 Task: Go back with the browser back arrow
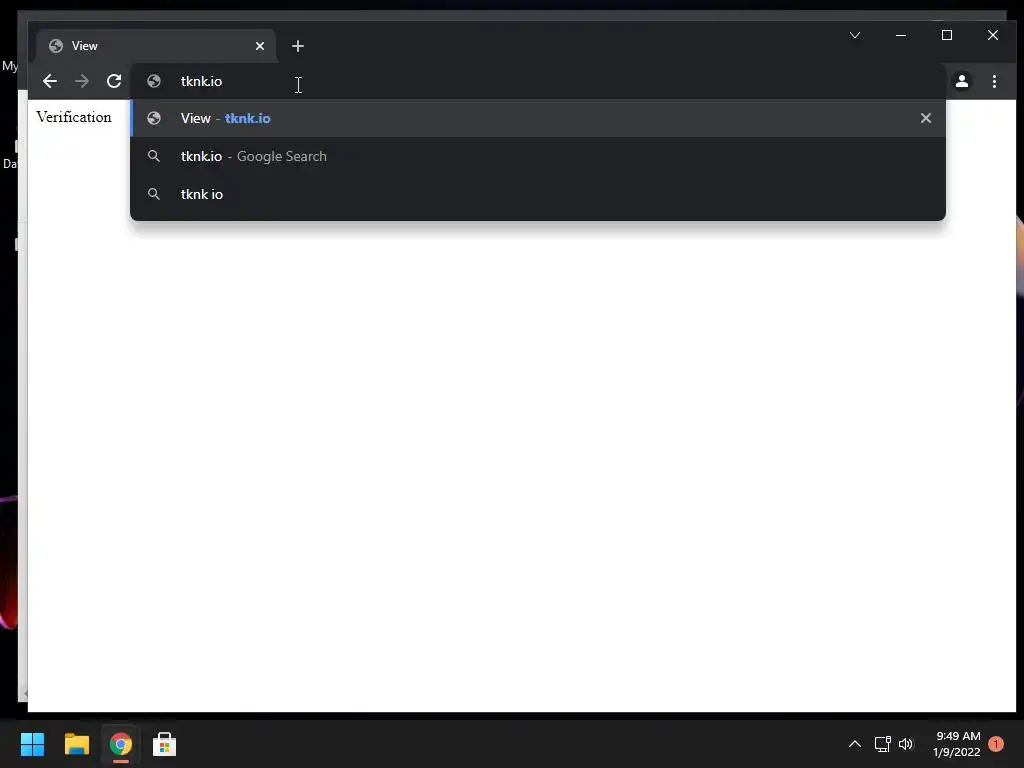click(50, 81)
